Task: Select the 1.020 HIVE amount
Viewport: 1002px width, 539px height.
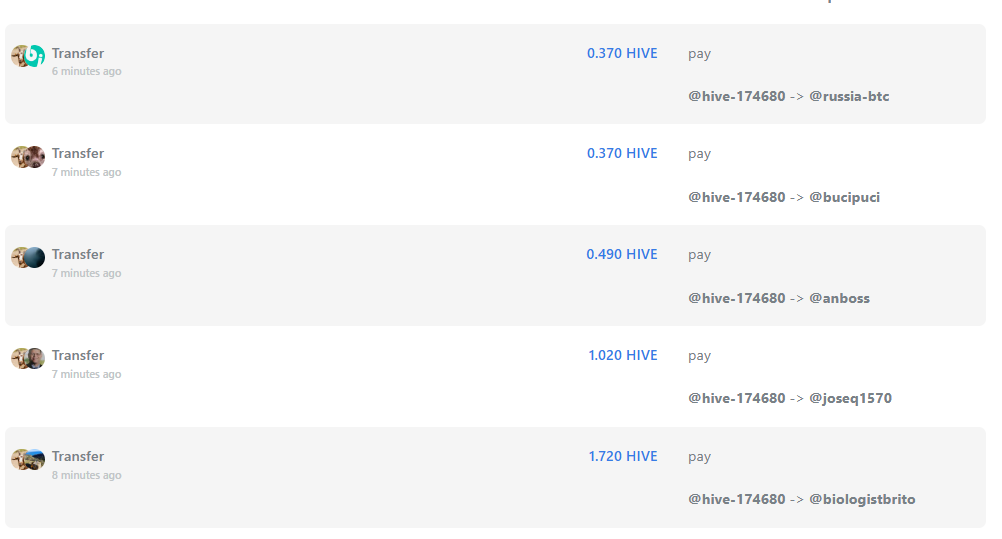Action: pyautogui.click(x=622, y=355)
